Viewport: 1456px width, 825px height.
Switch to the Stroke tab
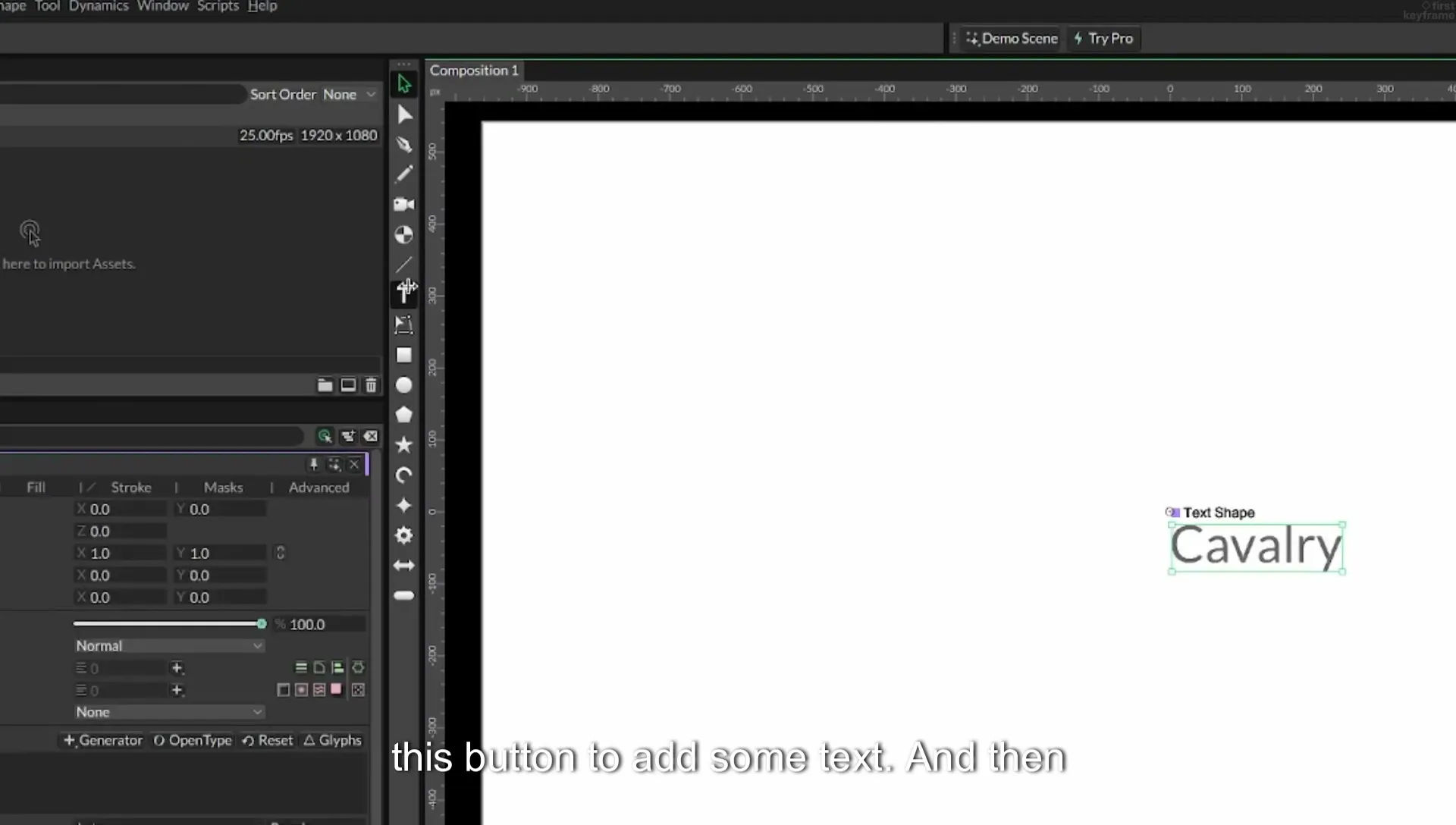tap(131, 487)
